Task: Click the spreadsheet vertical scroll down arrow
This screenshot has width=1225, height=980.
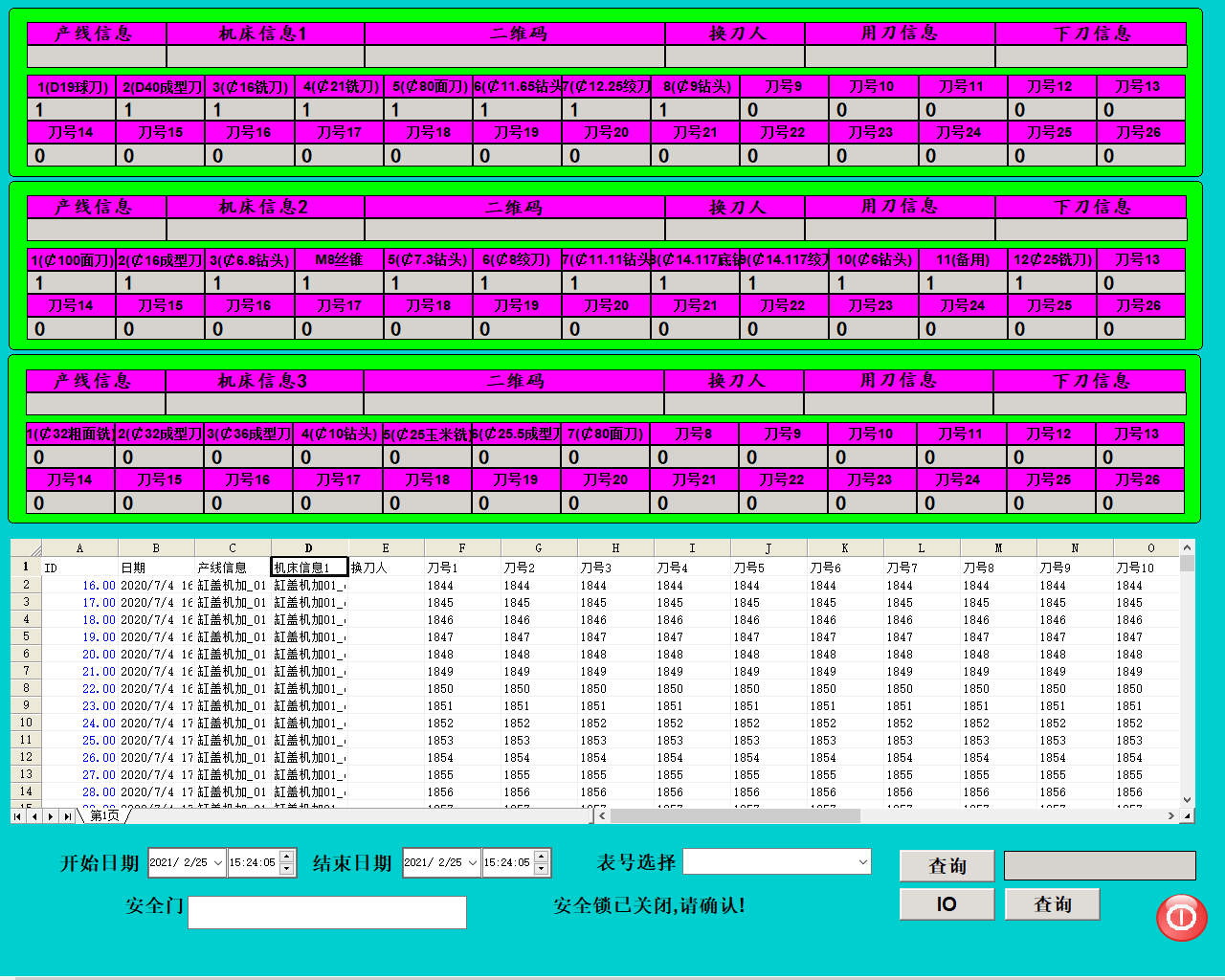Action: 1187,800
